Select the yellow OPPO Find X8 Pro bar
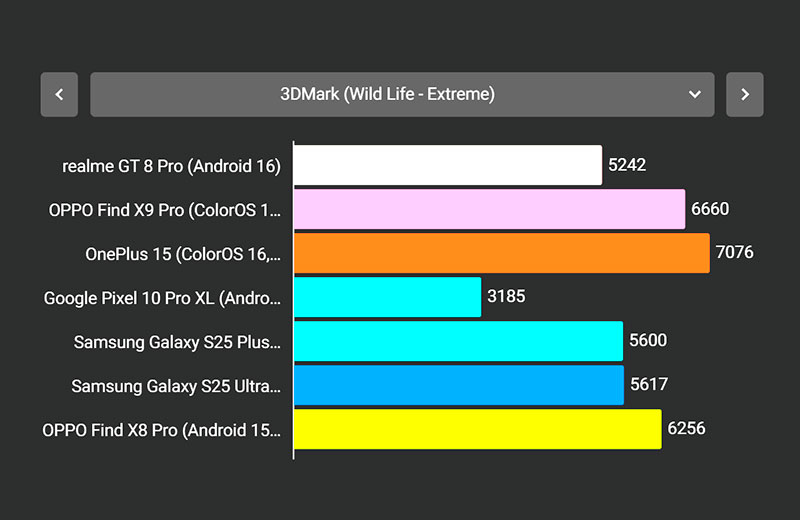Viewport: 800px width, 520px height. pos(477,429)
